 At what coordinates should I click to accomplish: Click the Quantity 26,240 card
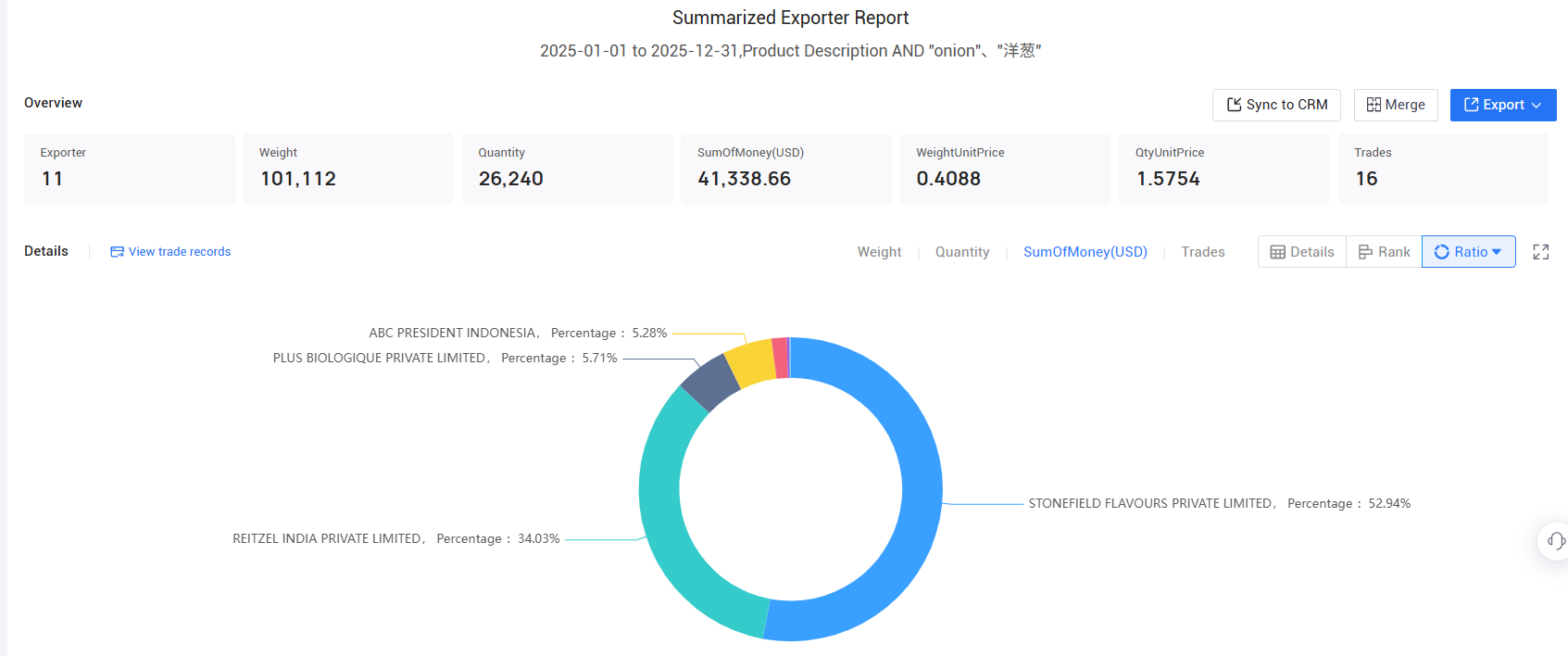click(568, 169)
